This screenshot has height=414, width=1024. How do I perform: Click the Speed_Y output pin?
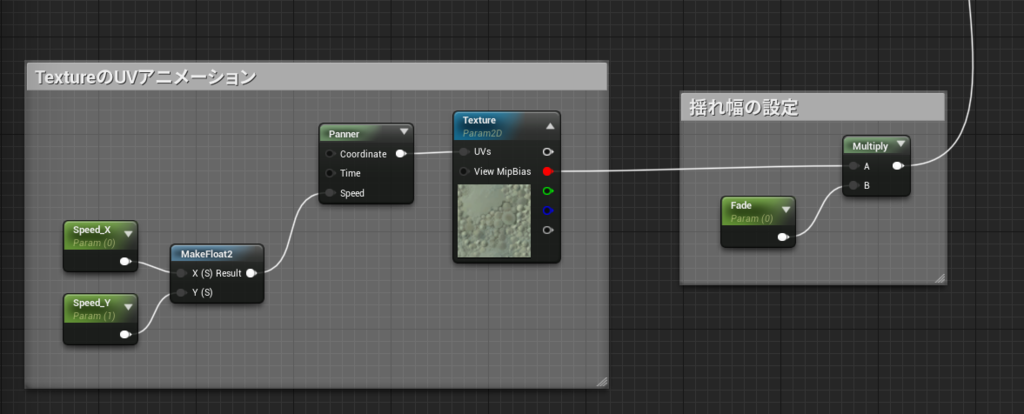click(x=125, y=335)
